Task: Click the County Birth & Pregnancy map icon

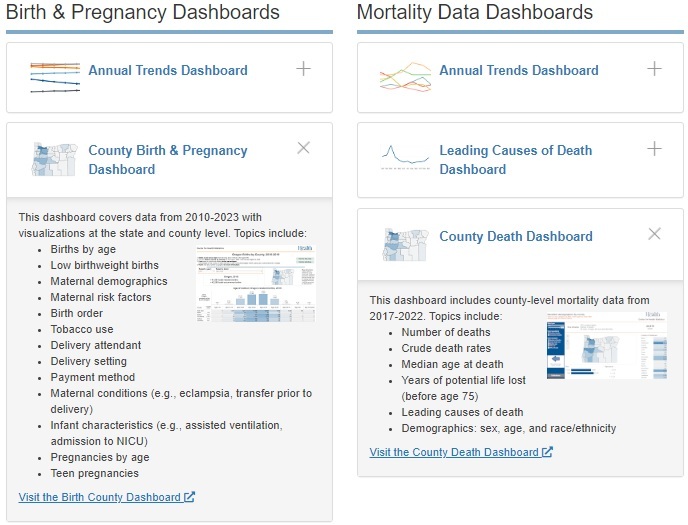Action: pyautogui.click(x=54, y=160)
